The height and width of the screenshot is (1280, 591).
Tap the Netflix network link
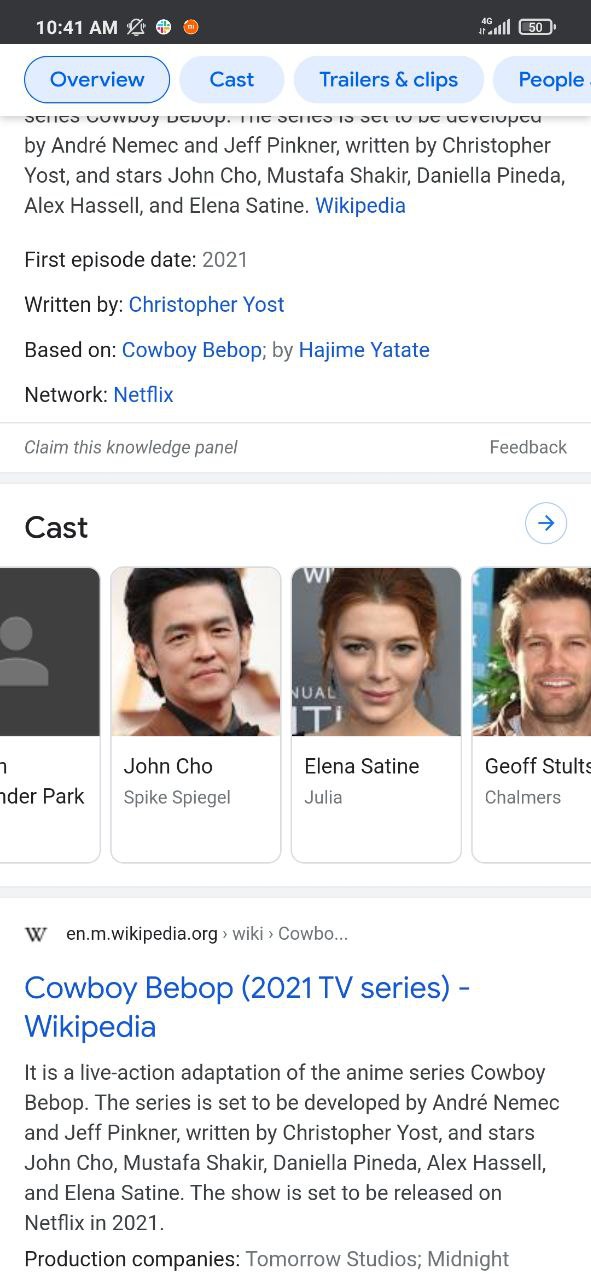143,395
